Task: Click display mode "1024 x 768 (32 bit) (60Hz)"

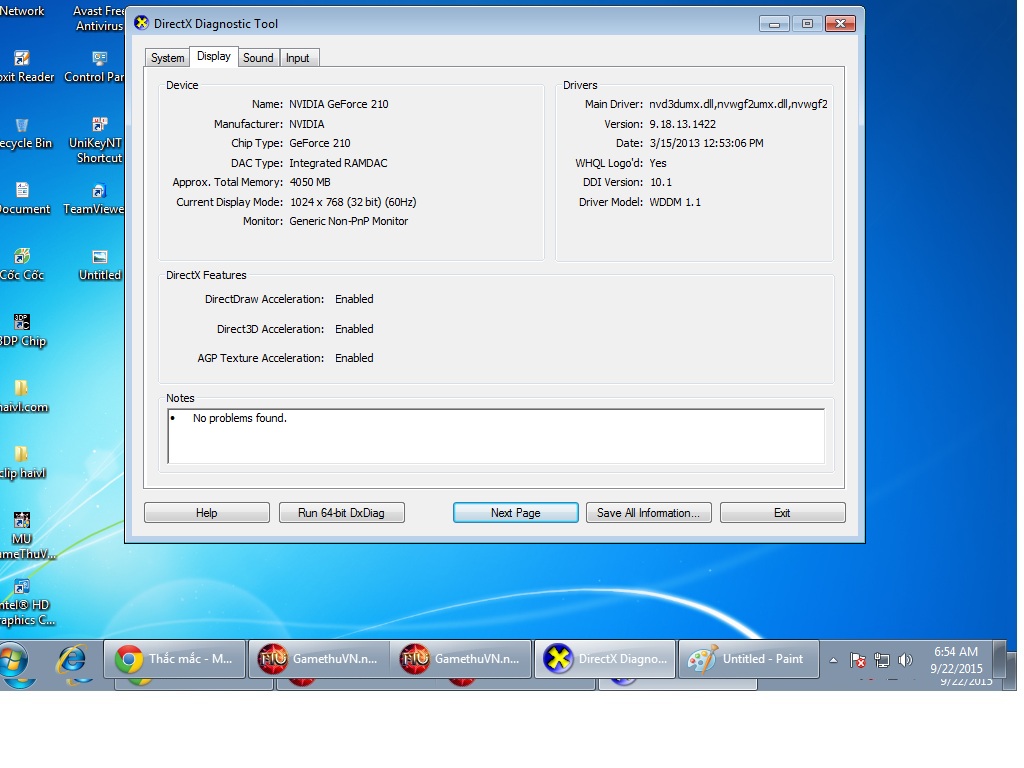Action: [x=353, y=202]
